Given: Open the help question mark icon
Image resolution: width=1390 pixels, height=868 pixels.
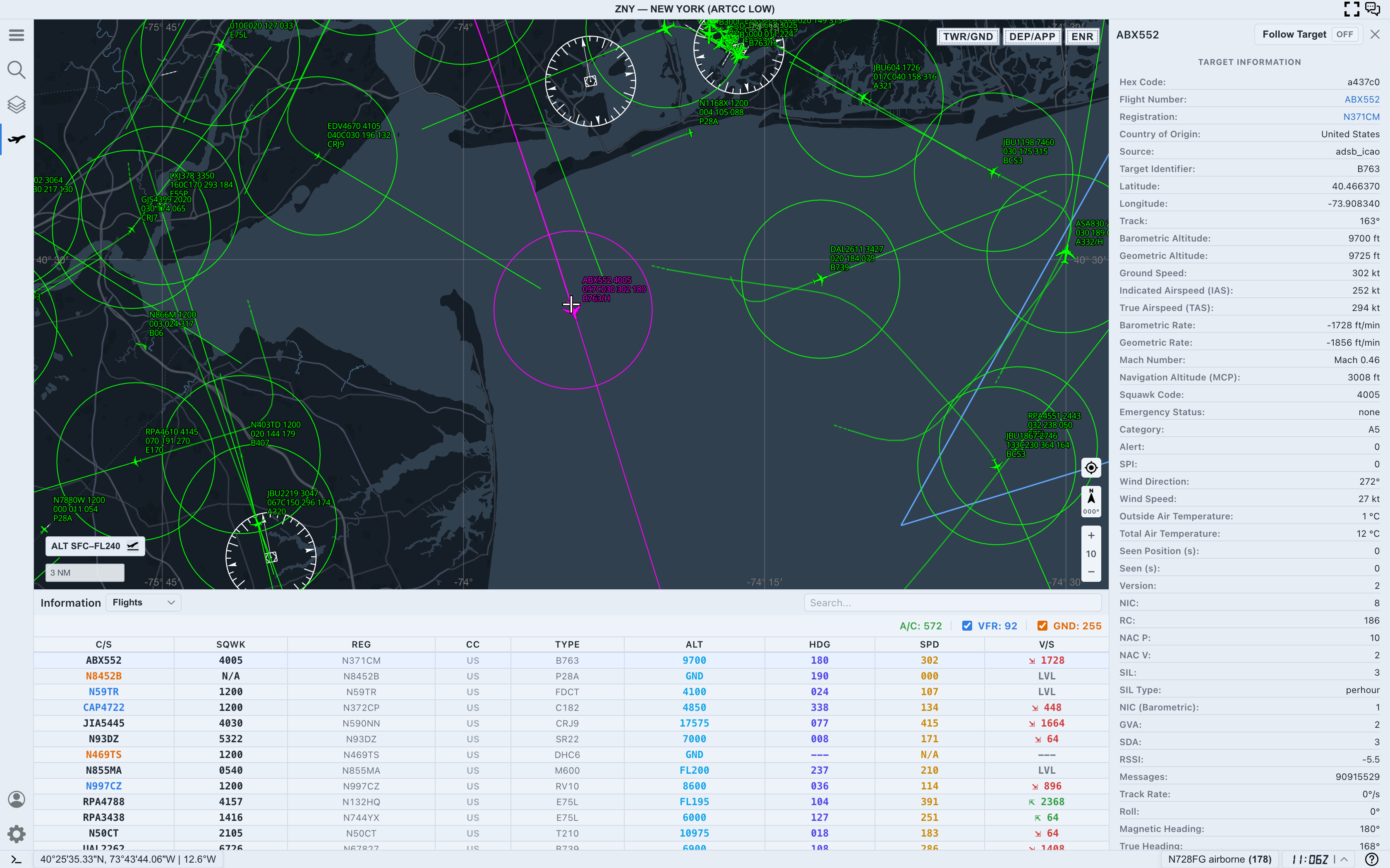Looking at the screenshot, I should pyautogui.click(x=1372, y=859).
